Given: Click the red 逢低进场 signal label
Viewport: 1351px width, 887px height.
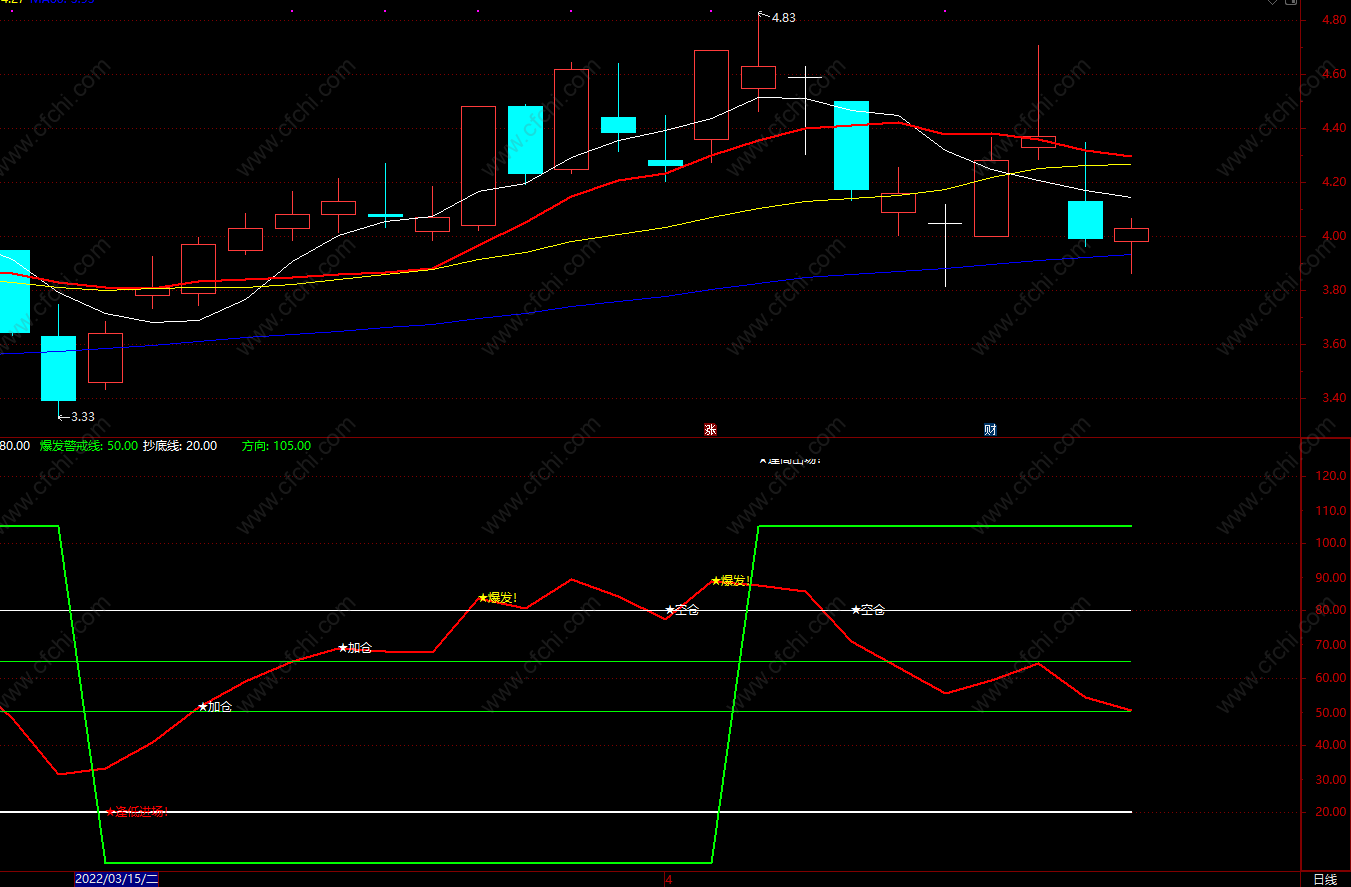Looking at the screenshot, I should [x=137, y=811].
